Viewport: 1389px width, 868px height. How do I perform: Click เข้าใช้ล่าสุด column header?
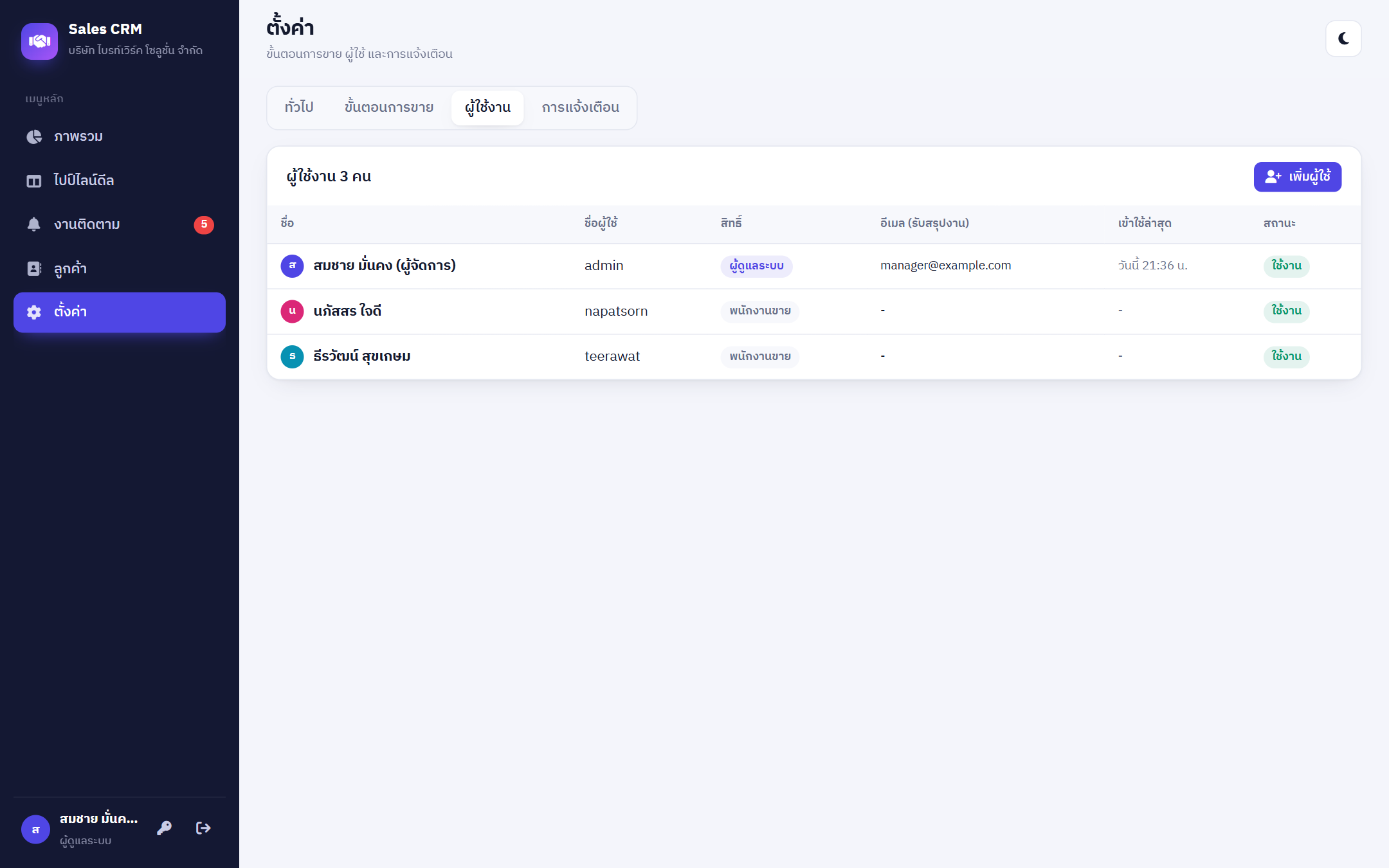tap(1145, 223)
